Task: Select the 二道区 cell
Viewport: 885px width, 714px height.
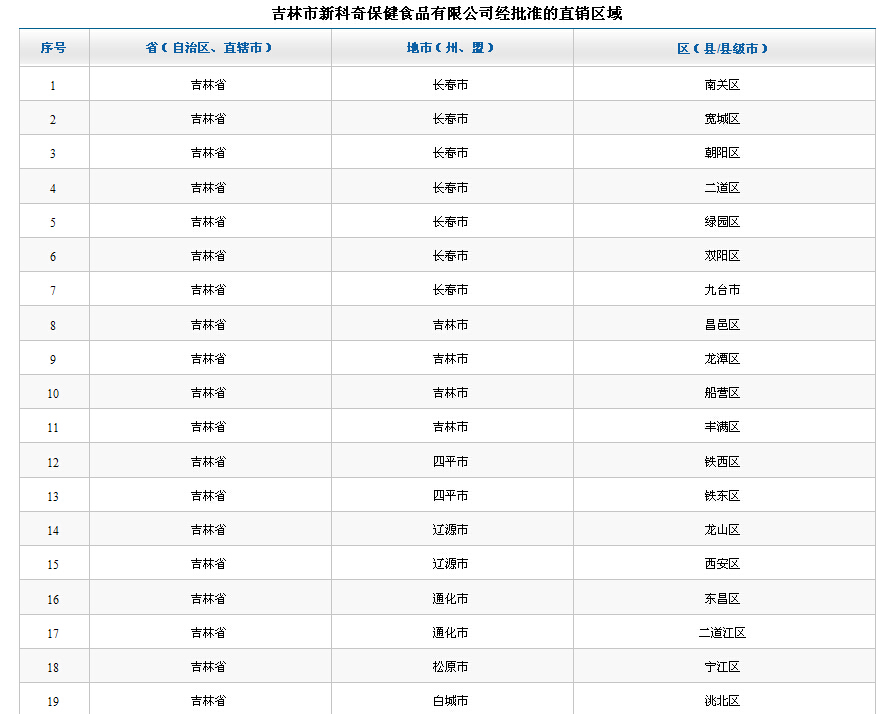Action: [x=722, y=188]
